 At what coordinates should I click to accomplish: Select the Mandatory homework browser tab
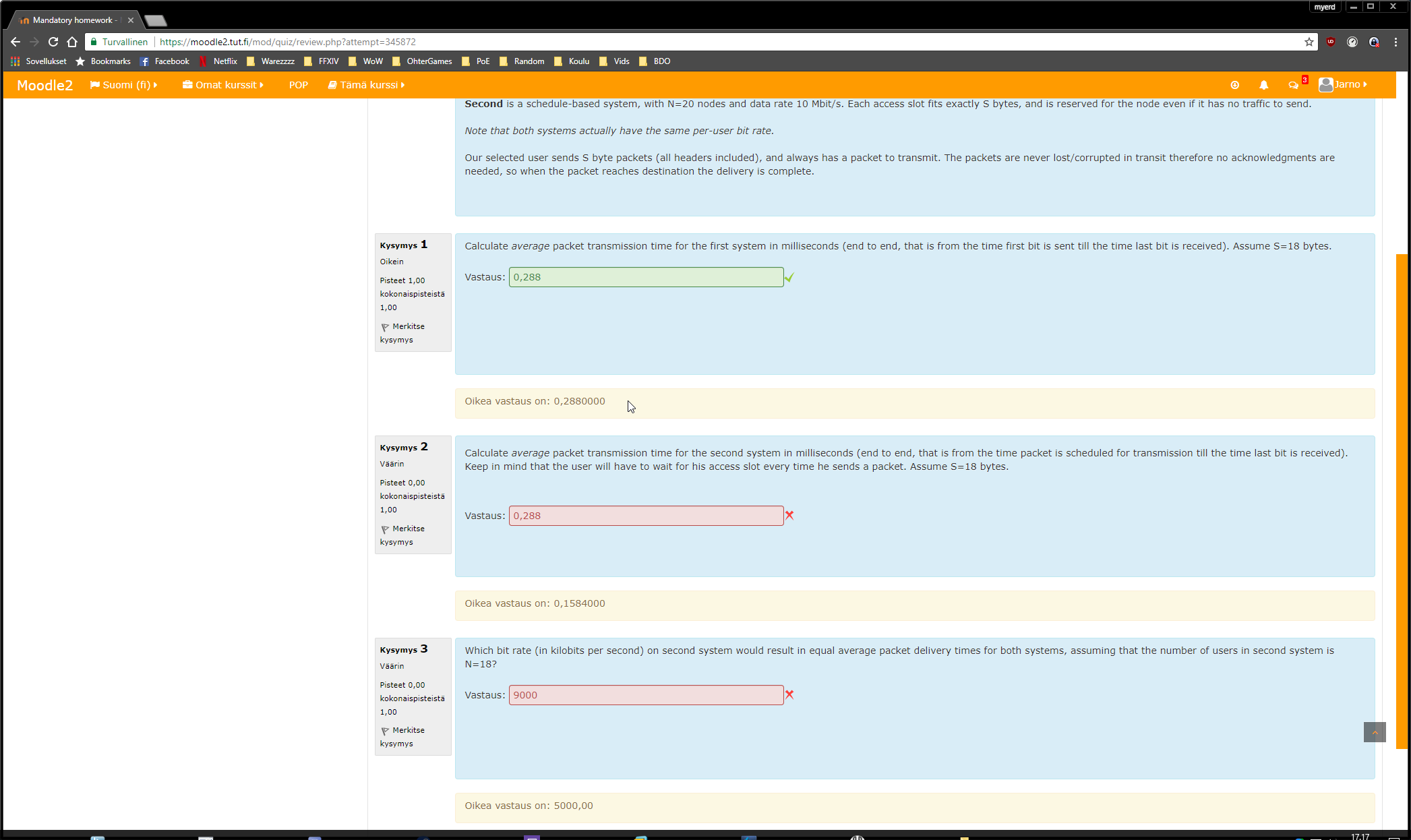click(73, 20)
